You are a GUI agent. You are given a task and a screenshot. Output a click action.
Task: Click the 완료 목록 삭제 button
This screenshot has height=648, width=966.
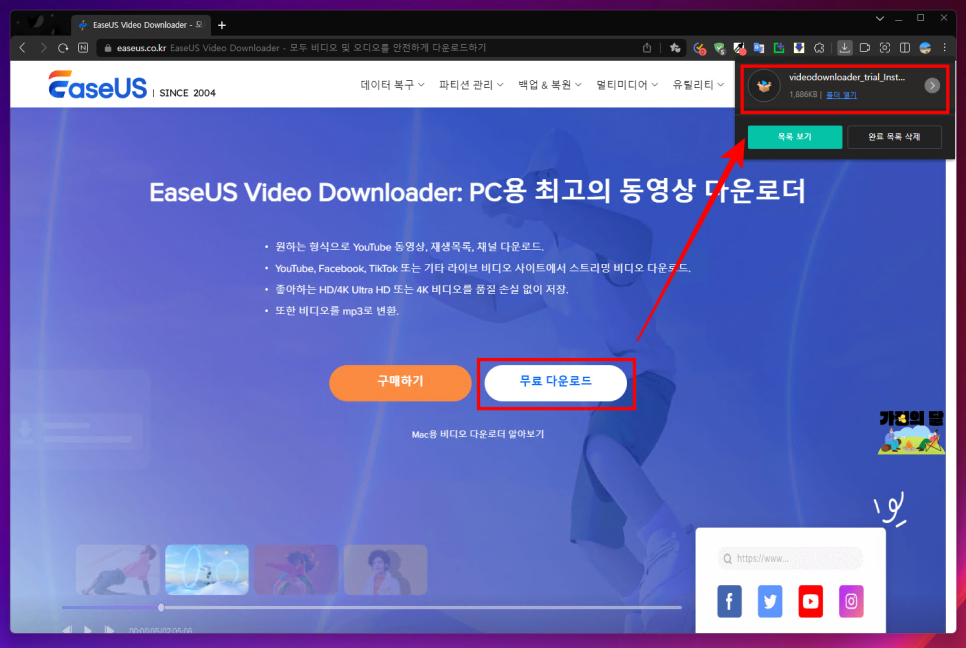(895, 137)
